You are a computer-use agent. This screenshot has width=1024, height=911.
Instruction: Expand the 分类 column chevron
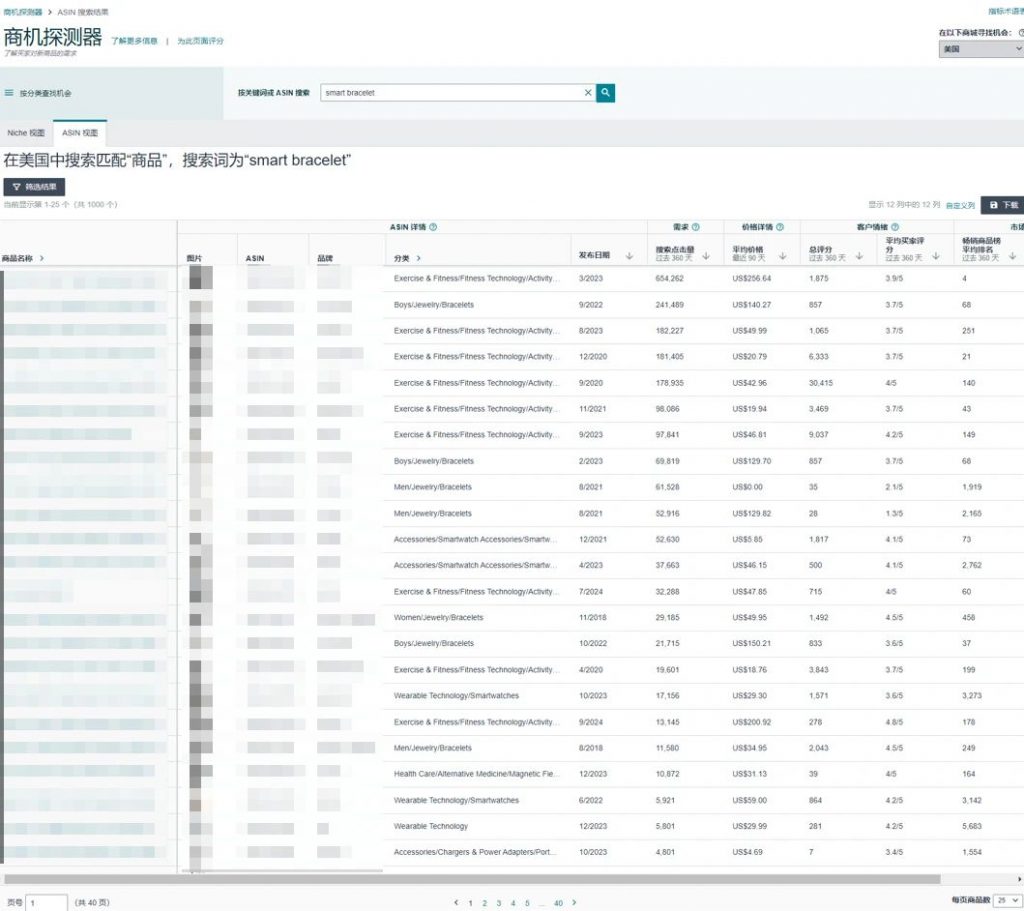coord(419,259)
